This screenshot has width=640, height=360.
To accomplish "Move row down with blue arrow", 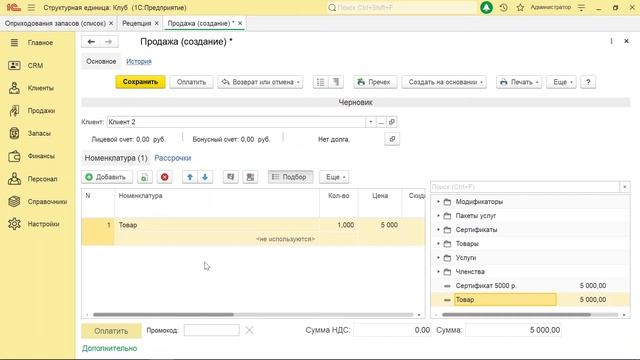I will pyautogui.click(x=205, y=177).
